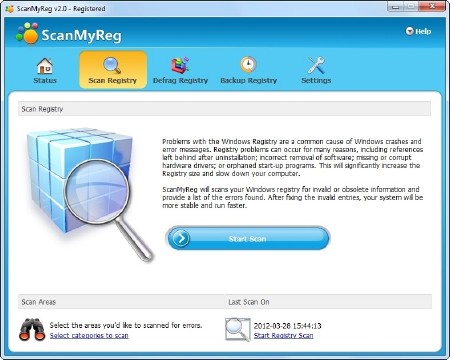Viewport: 450px width, 360px height.
Task: Switch to the Defrag Registry tab label
Action: pyautogui.click(x=180, y=80)
